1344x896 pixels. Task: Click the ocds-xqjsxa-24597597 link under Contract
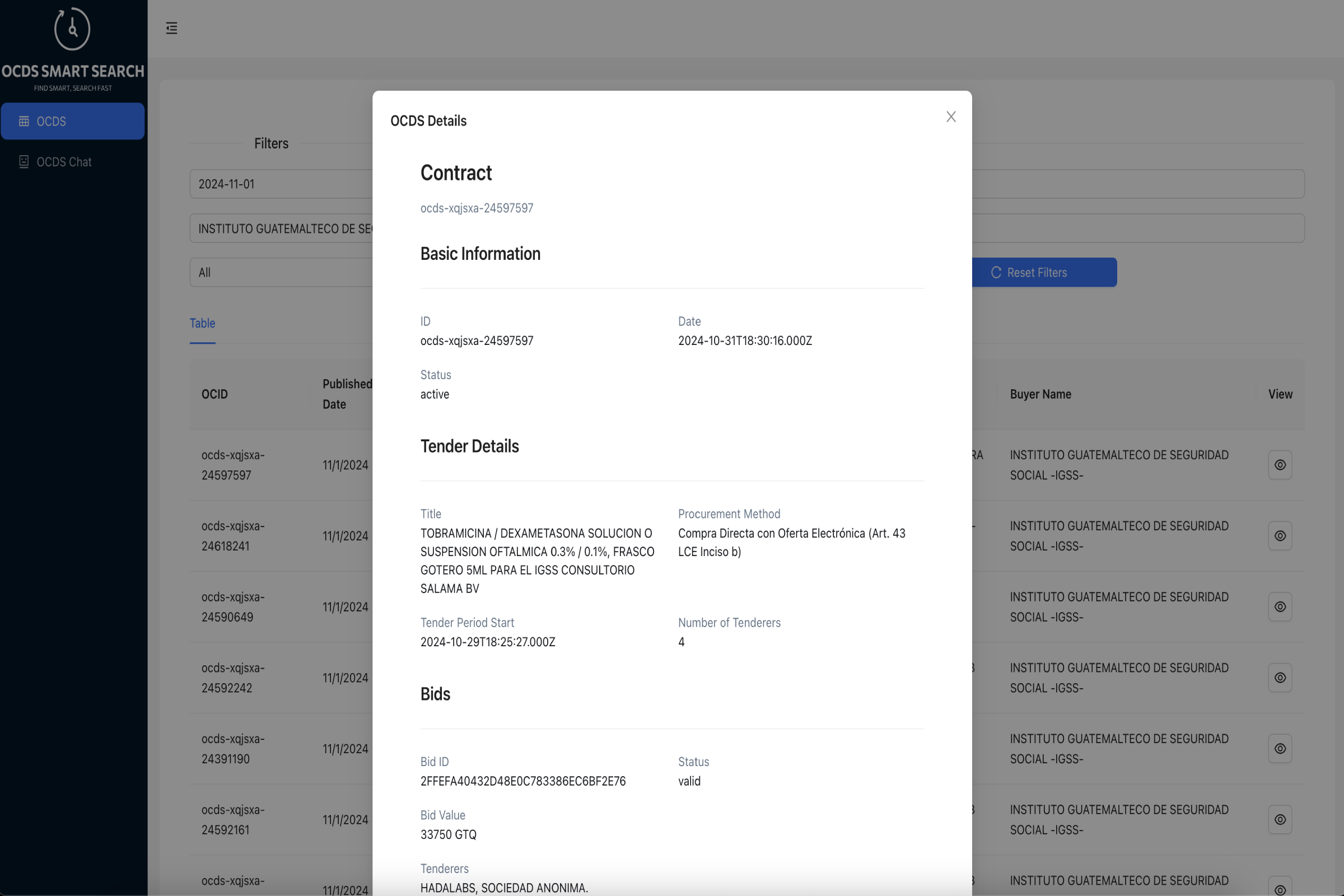(477, 208)
